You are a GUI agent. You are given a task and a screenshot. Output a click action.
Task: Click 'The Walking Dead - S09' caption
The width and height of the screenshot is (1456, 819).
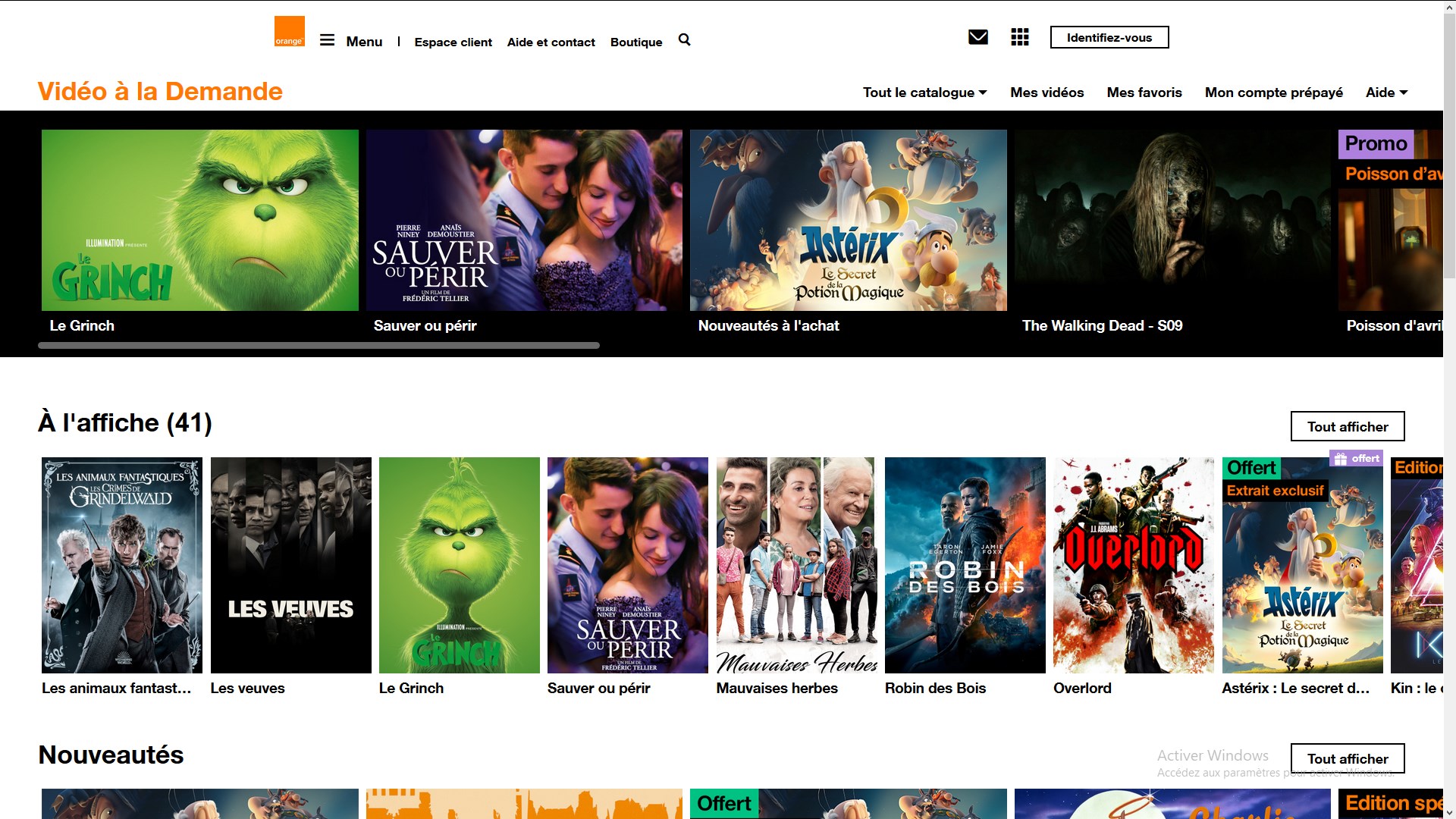[1102, 325]
